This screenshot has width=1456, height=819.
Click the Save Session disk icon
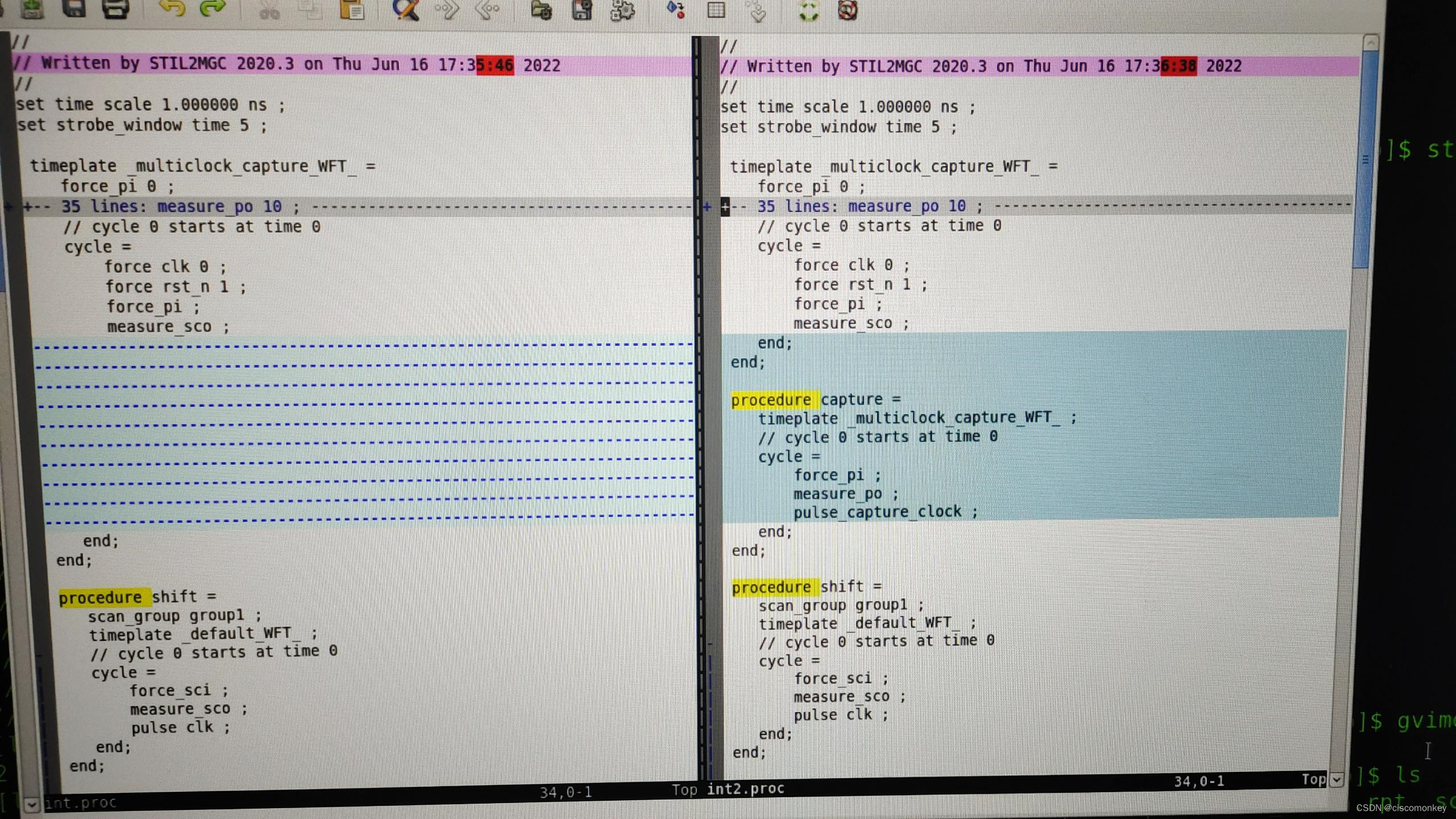582,10
